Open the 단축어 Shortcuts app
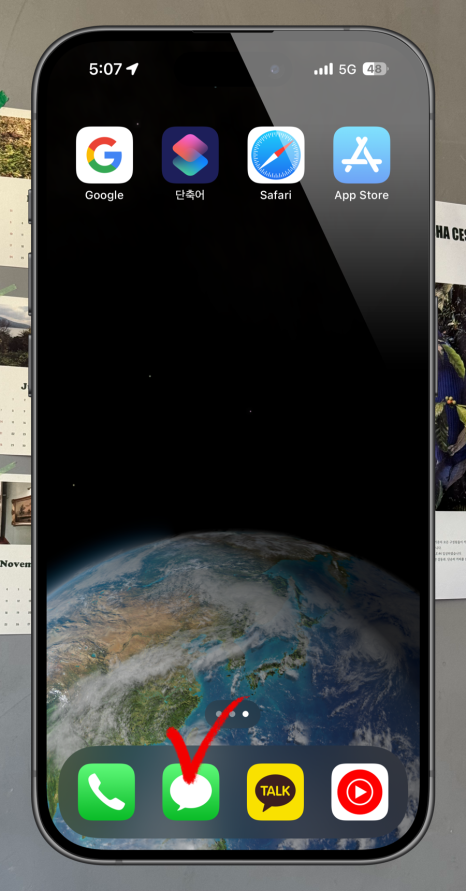 [190, 155]
